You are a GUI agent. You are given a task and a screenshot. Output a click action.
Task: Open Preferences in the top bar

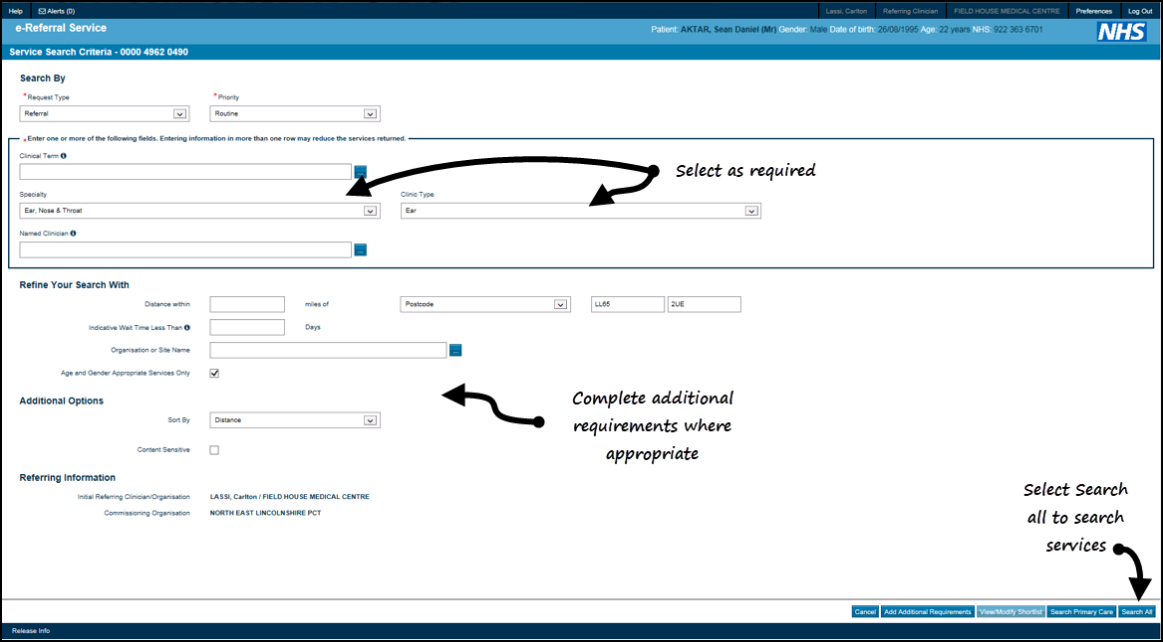[x=1093, y=11]
